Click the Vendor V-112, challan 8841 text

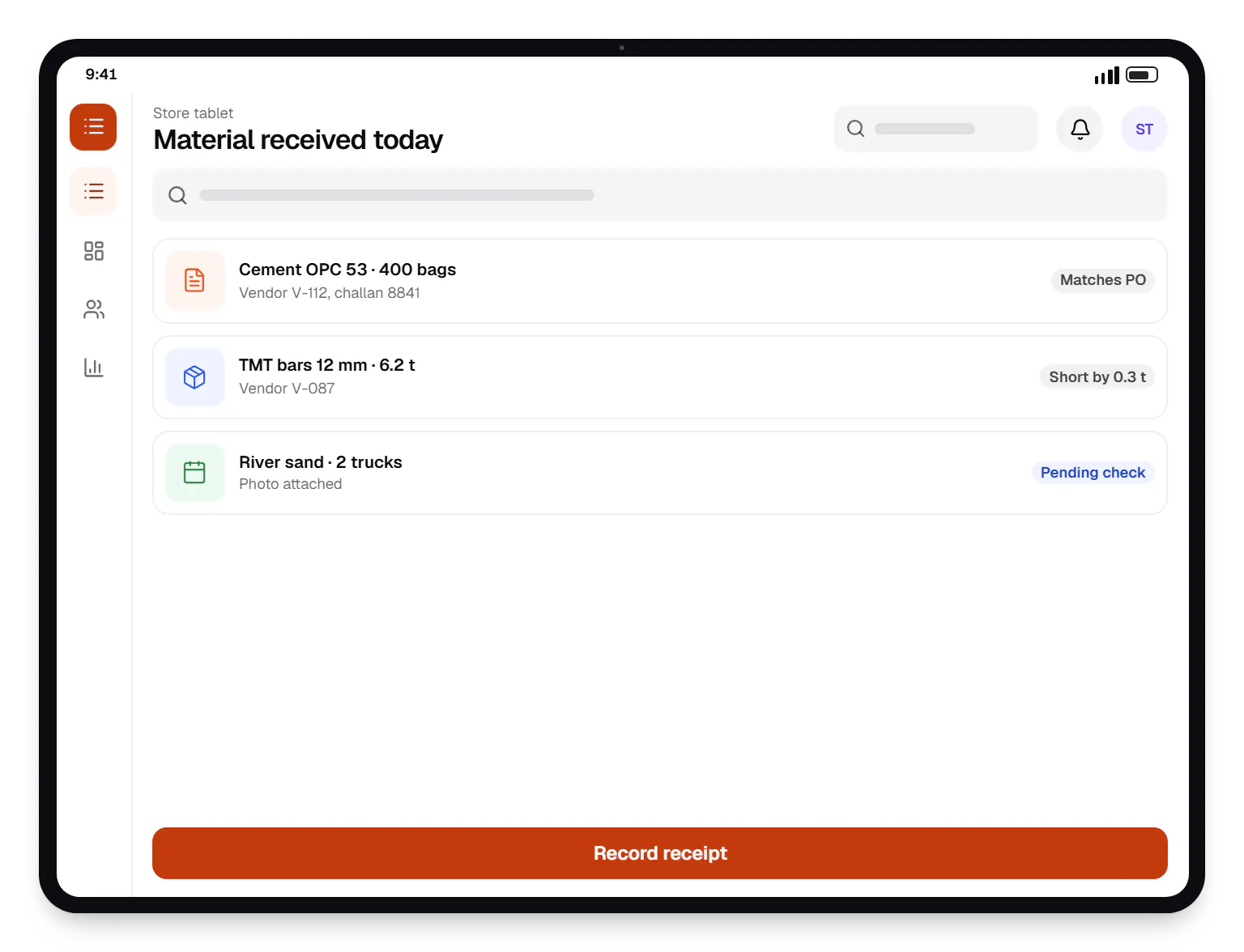(x=330, y=293)
